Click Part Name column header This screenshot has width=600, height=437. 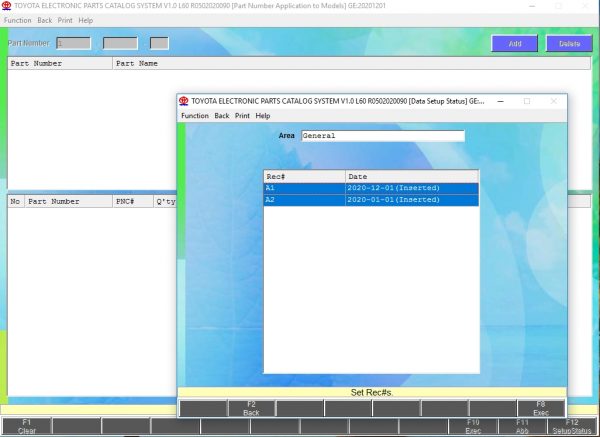351,64
